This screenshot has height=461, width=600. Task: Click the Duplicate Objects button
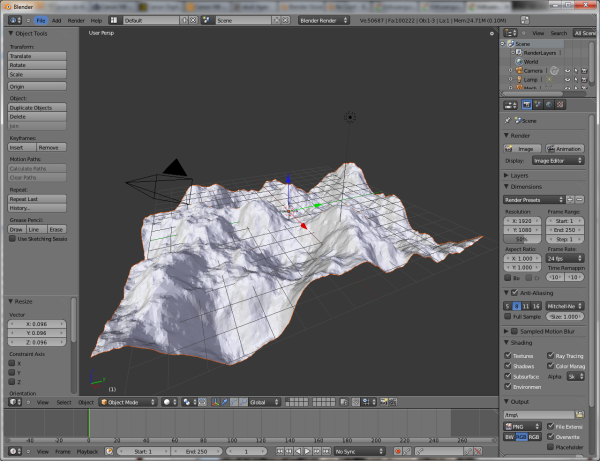37,107
